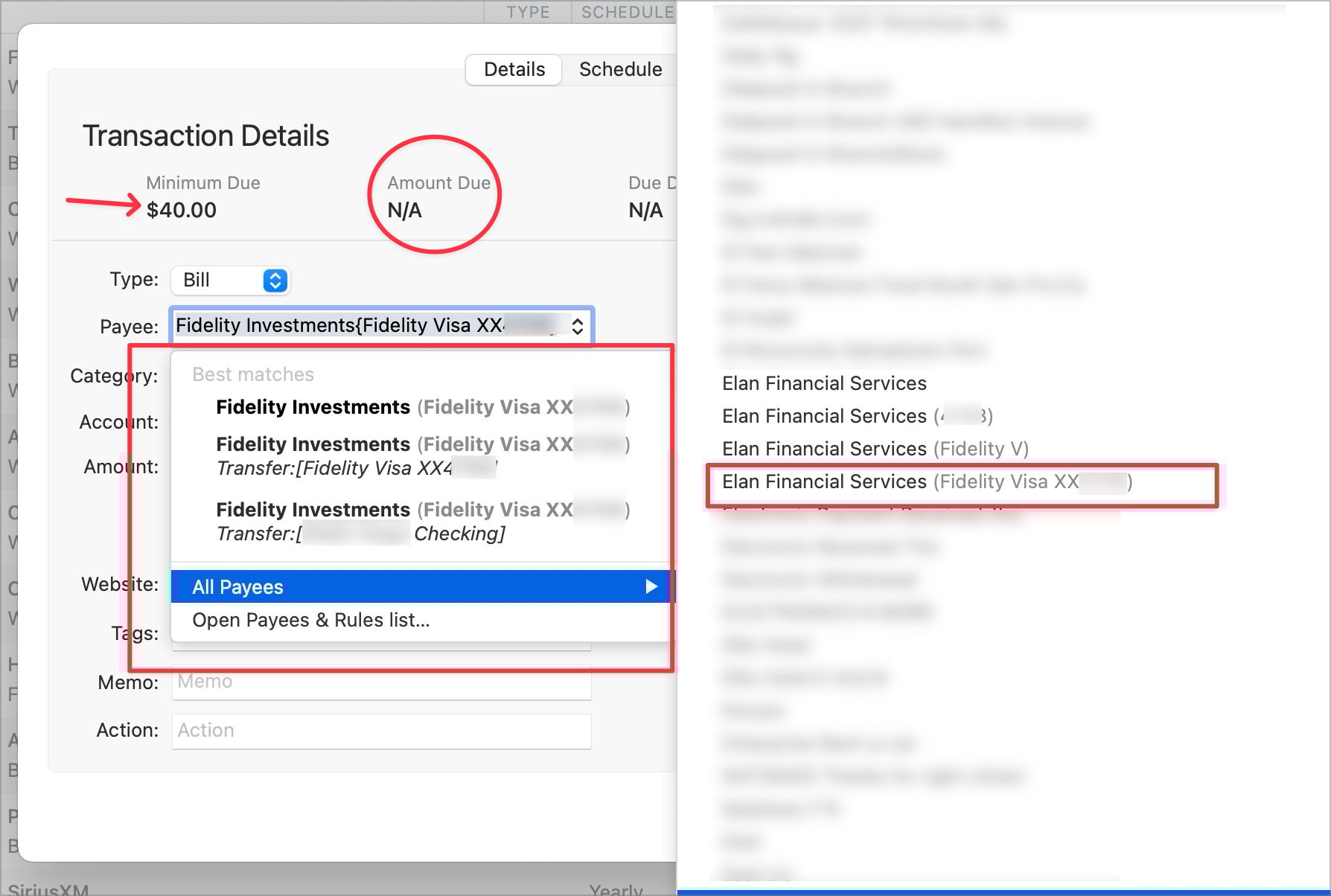The height and width of the screenshot is (896, 1331).
Task: Click the N/A value under Amount Due
Action: (404, 211)
